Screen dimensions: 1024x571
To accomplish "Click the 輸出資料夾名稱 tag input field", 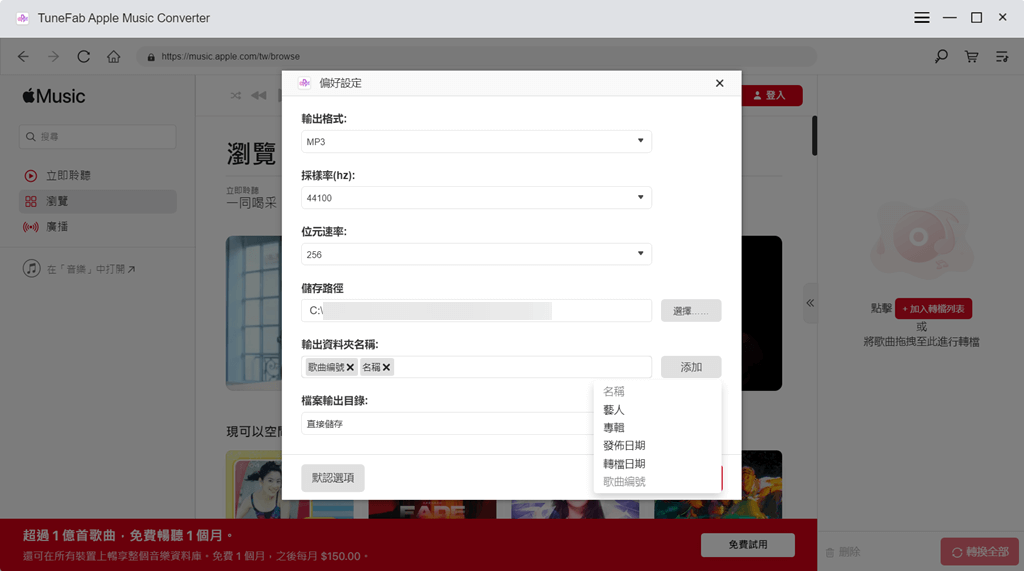I will [x=476, y=367].
